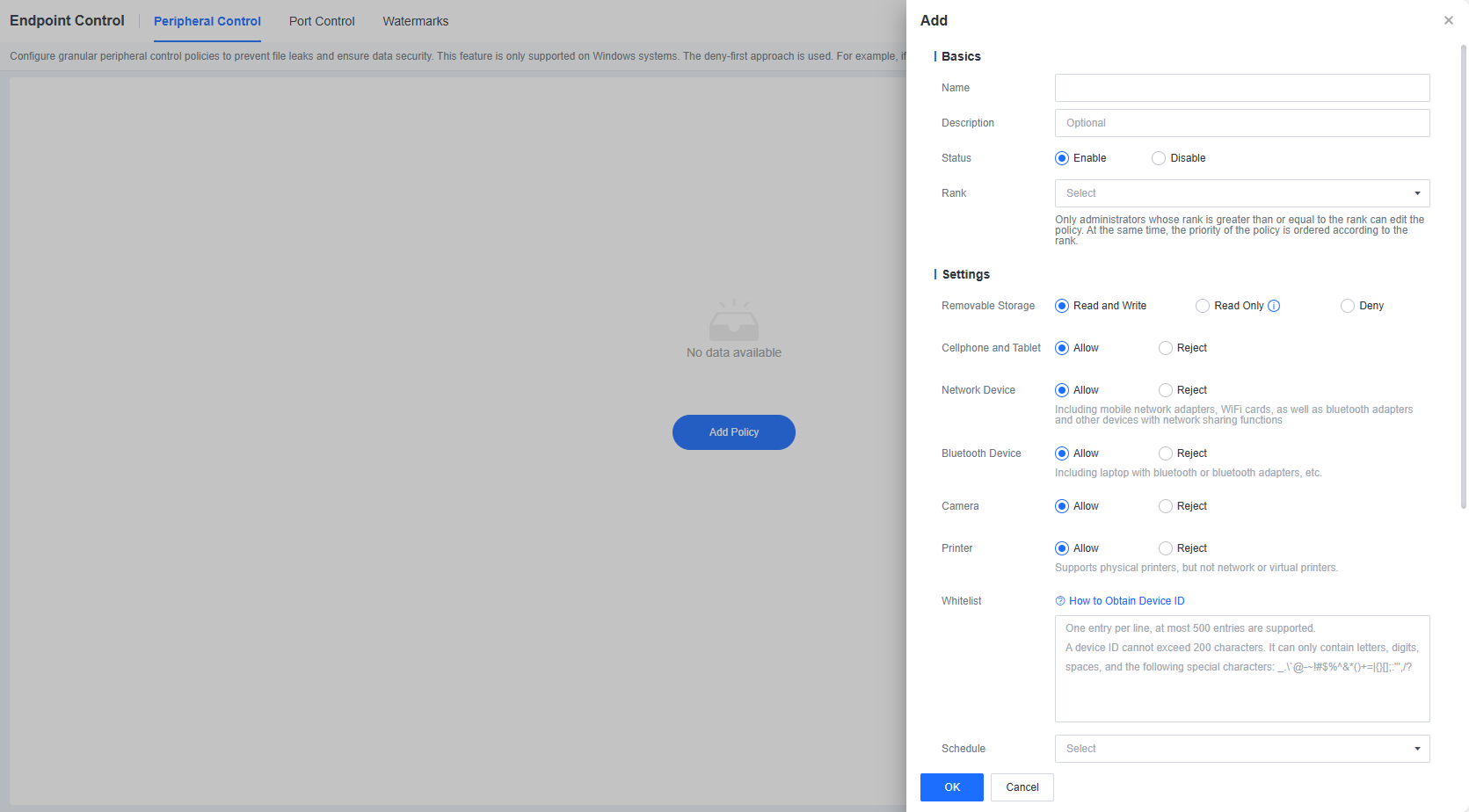Select Reject for Cellphone and Tablet
Image resolution: width=1469 pixels, height=812 pixels.
[1166, 348]
